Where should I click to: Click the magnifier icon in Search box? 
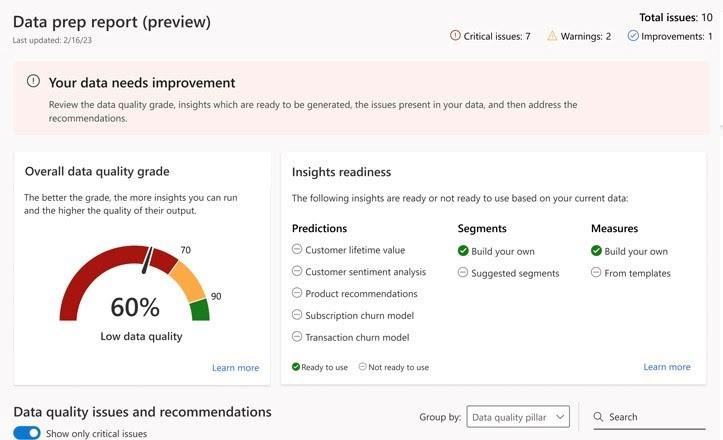(598, 417)
